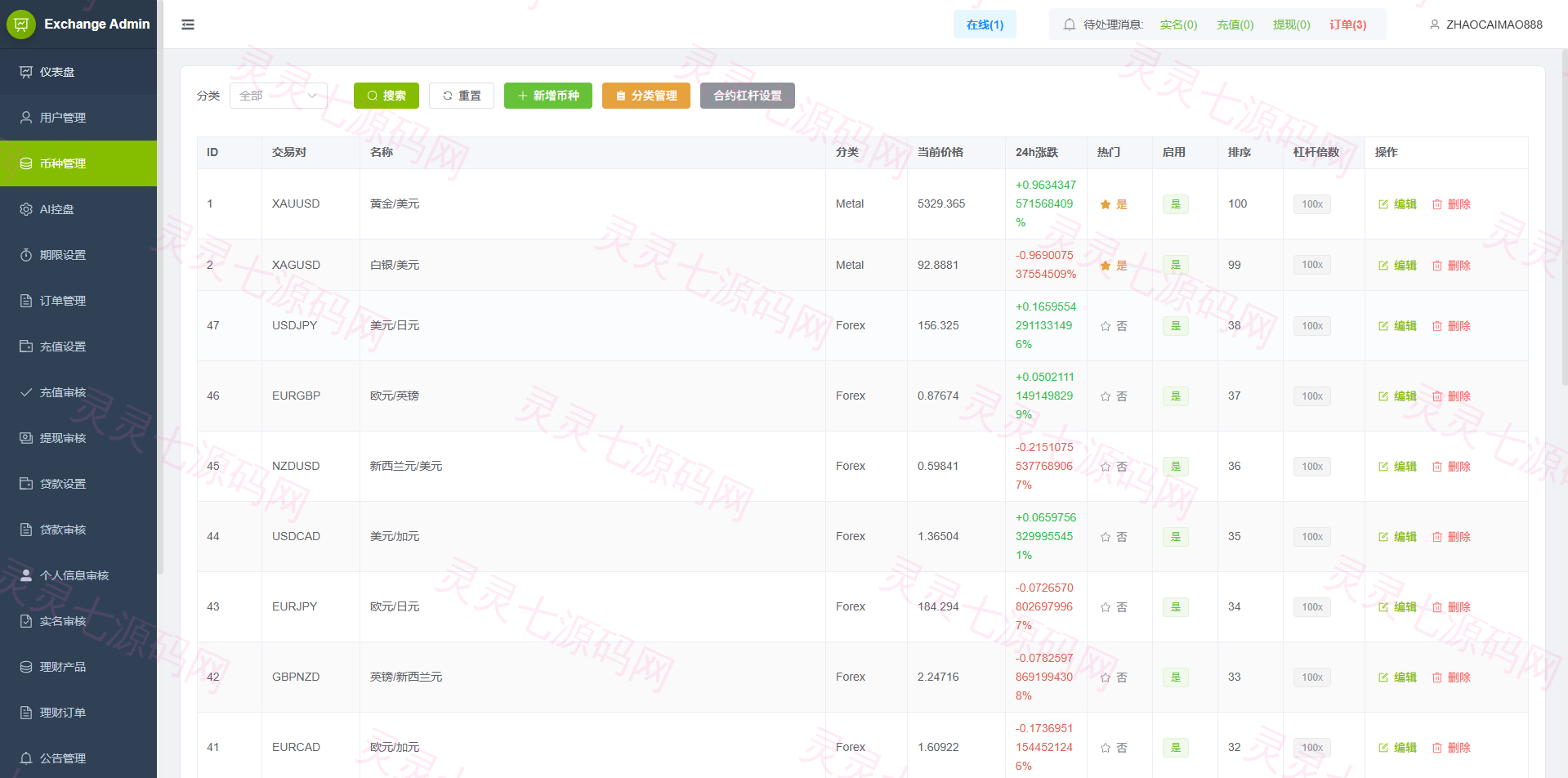
Task: Open 理财产品 sidebar item
Action: tap(78, 667)
